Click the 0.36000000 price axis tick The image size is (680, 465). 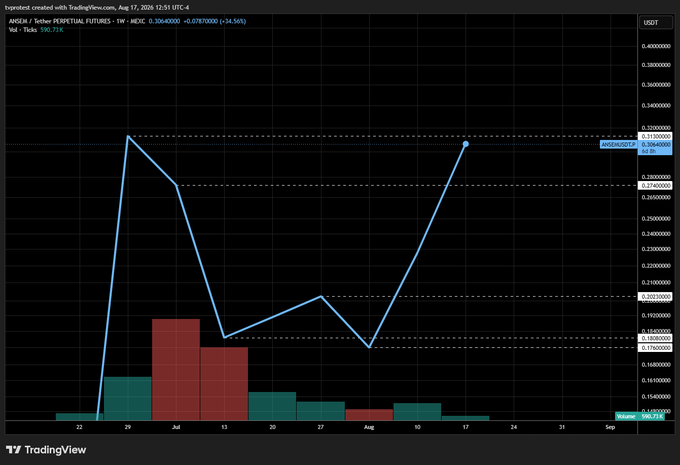(x=656, y=85)
